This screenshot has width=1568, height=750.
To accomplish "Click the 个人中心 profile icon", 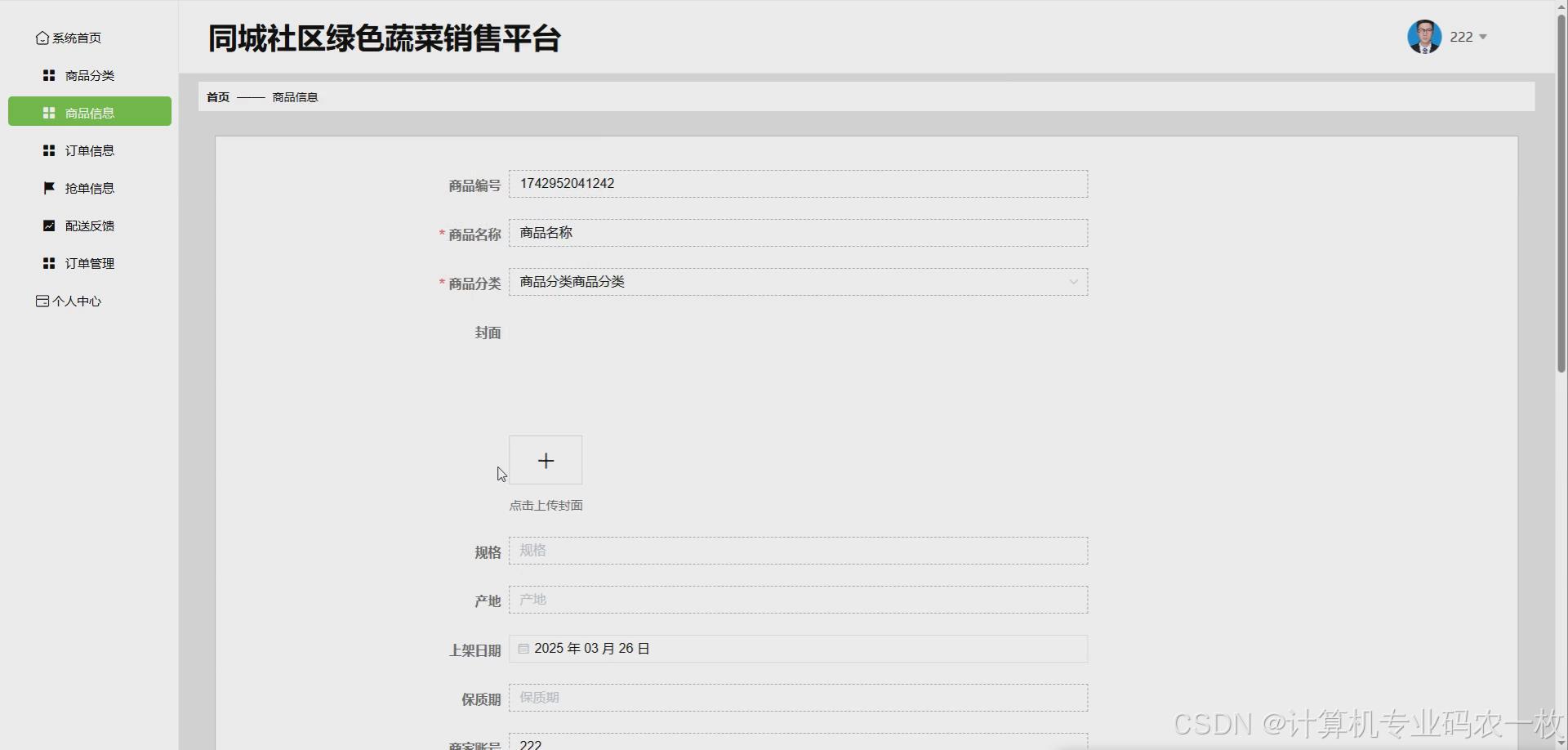I will pyautogui.click(x=42, y=301).
